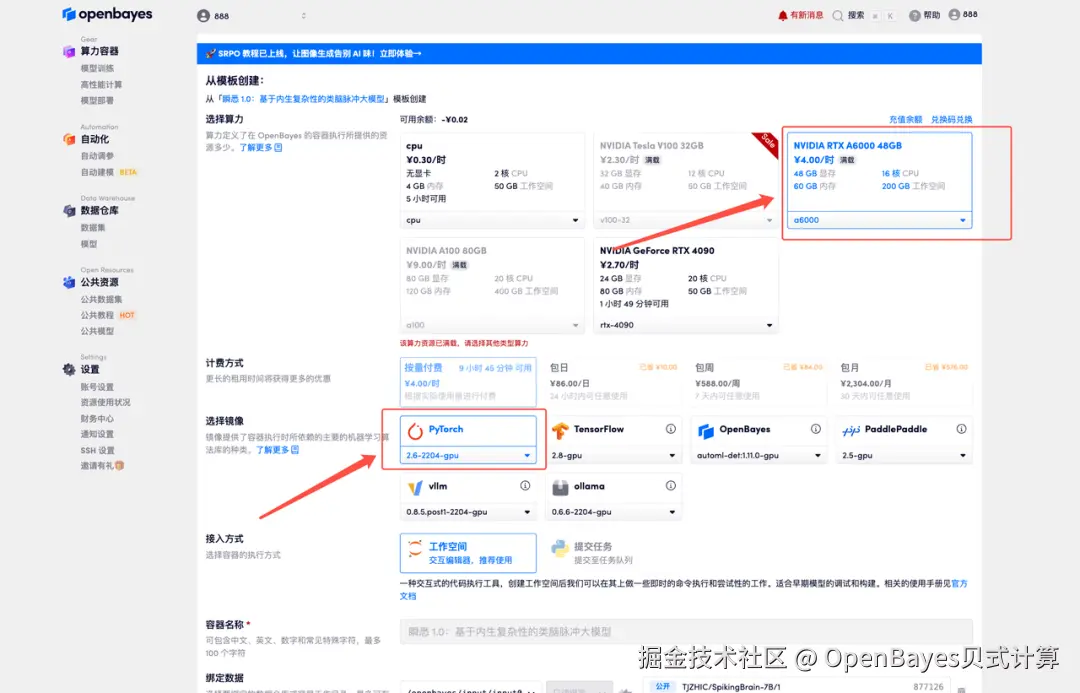Open 财务中心 in the sidebar

click(x=97, y=418)
